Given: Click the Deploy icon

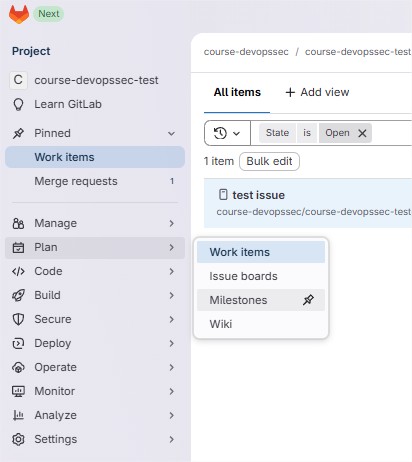Looking at the screenshot, I should [x=18, y=343].
